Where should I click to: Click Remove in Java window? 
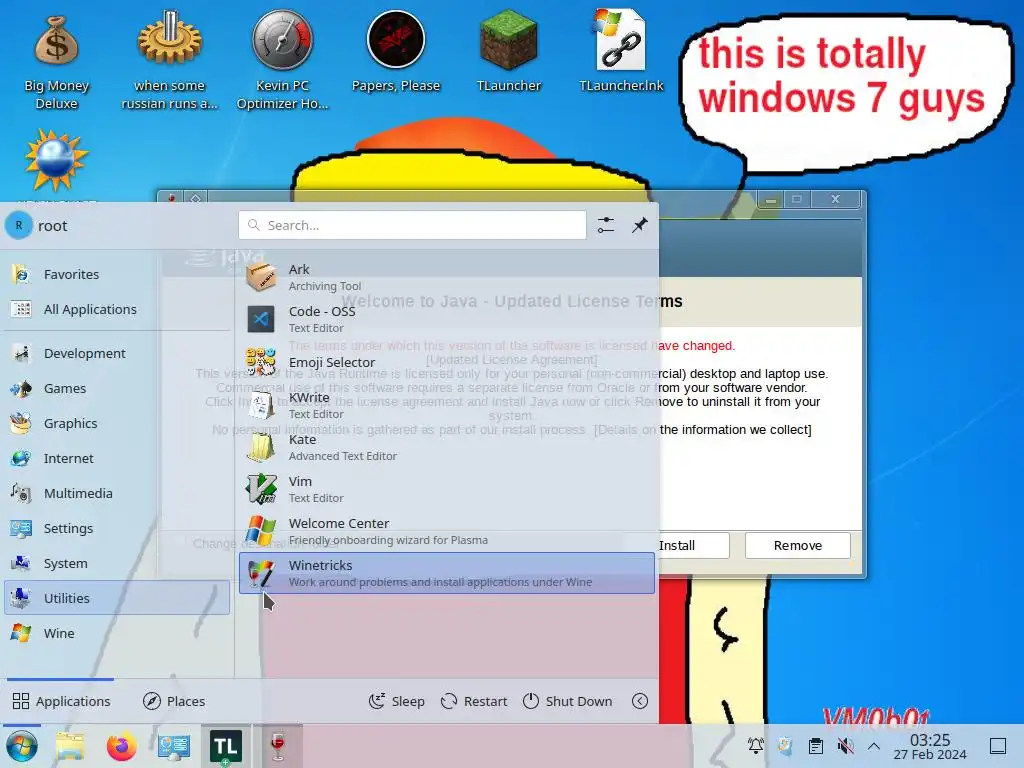[797, 545]
